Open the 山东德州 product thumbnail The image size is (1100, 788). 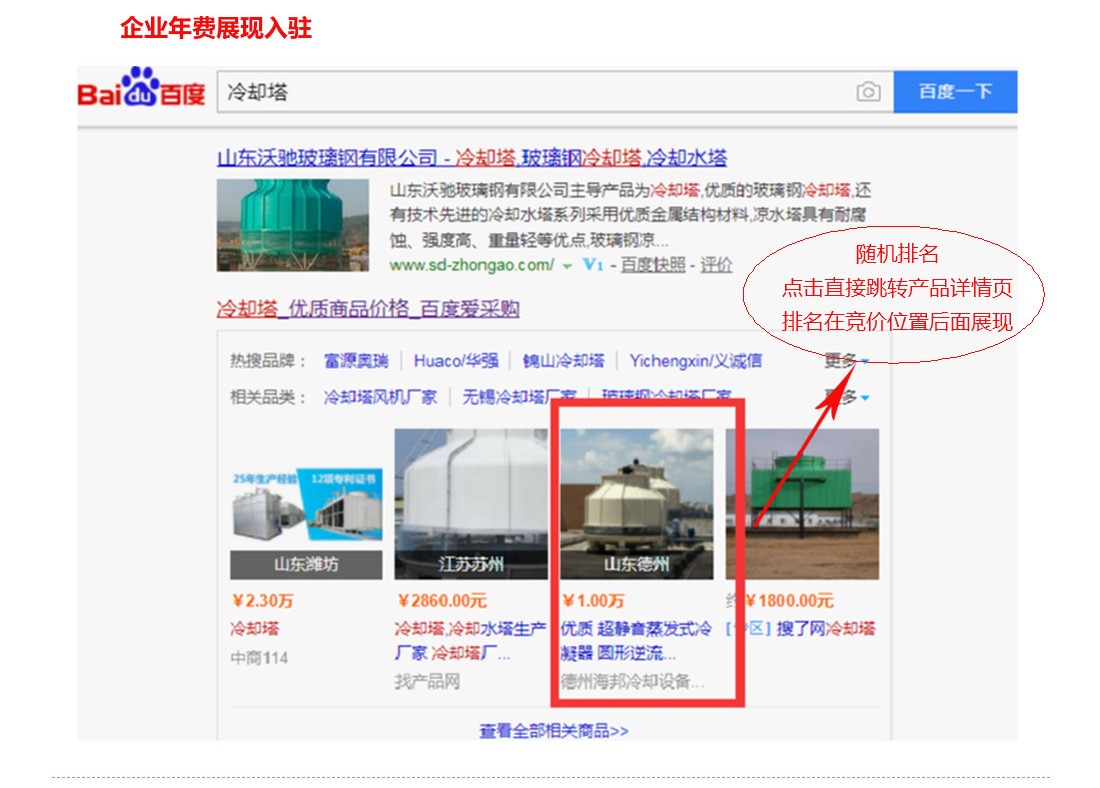pos(636,504)
